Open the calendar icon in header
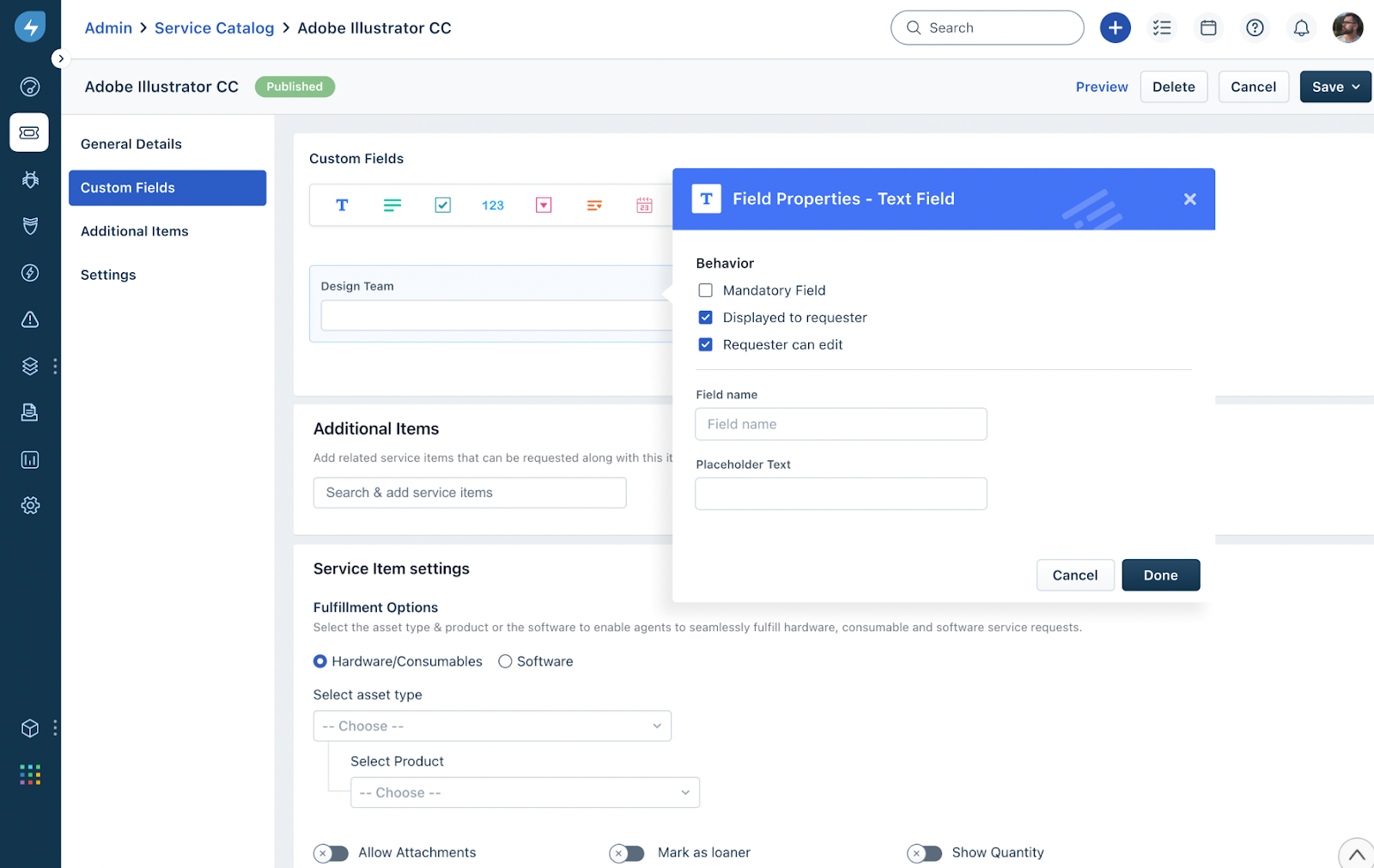Screen dimensions: 1374x868 click(1208, 27)
